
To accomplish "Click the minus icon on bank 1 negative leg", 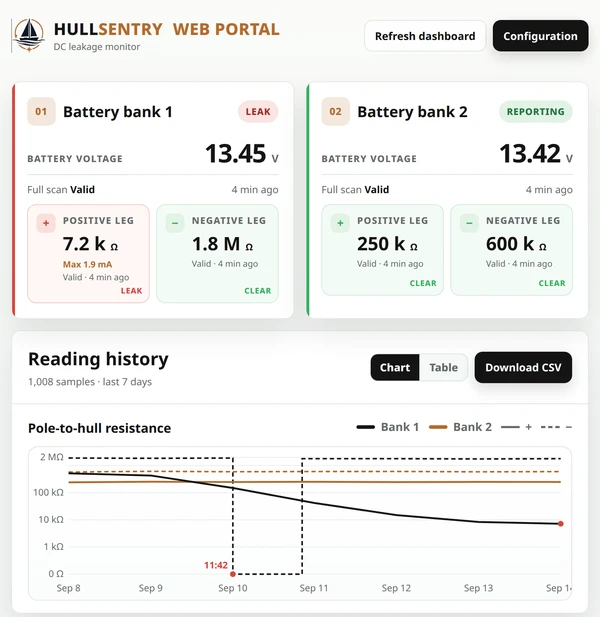I will coord(175,224).
